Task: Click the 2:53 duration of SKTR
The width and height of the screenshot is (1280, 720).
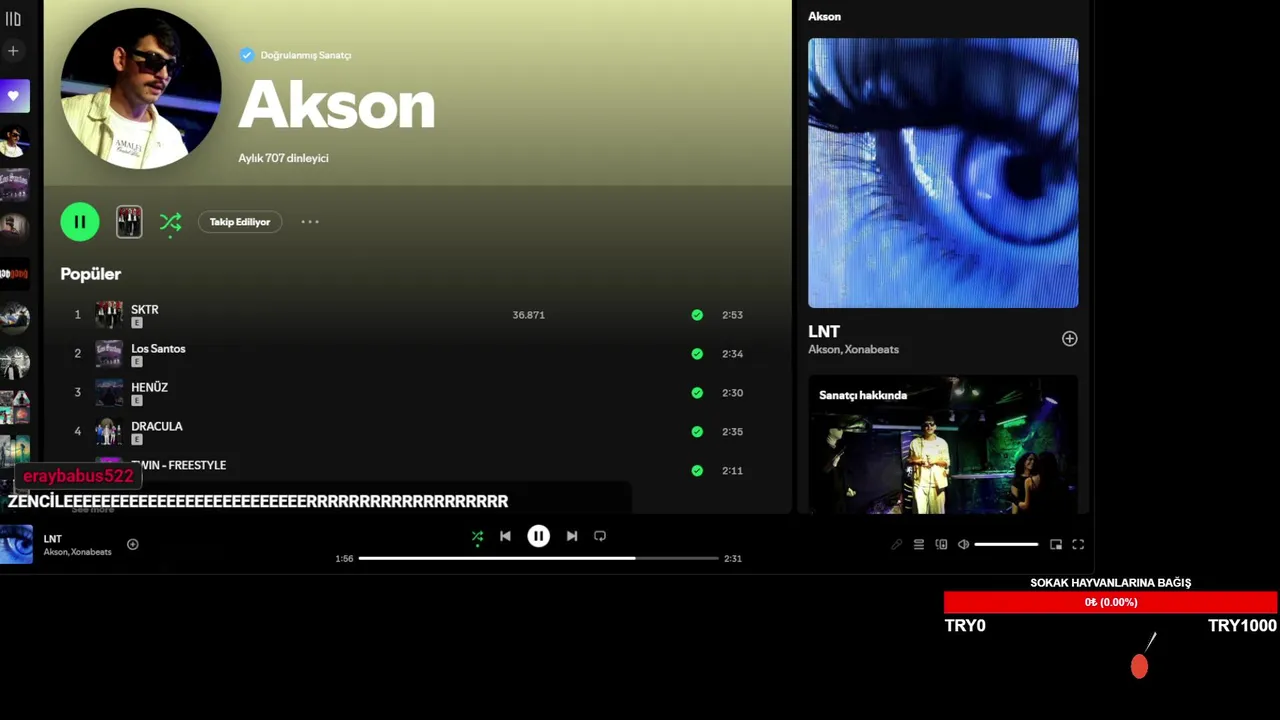Action: point(732,315)
